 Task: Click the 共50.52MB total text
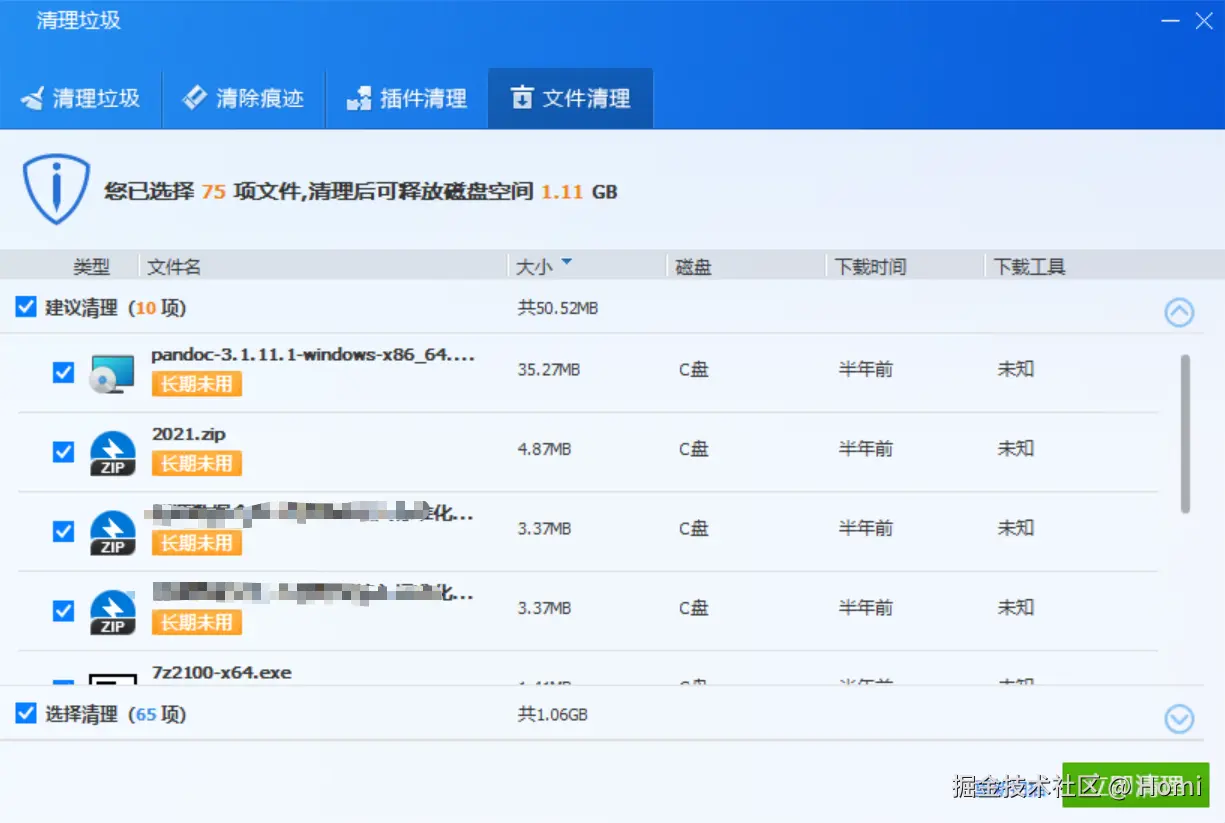558,308
